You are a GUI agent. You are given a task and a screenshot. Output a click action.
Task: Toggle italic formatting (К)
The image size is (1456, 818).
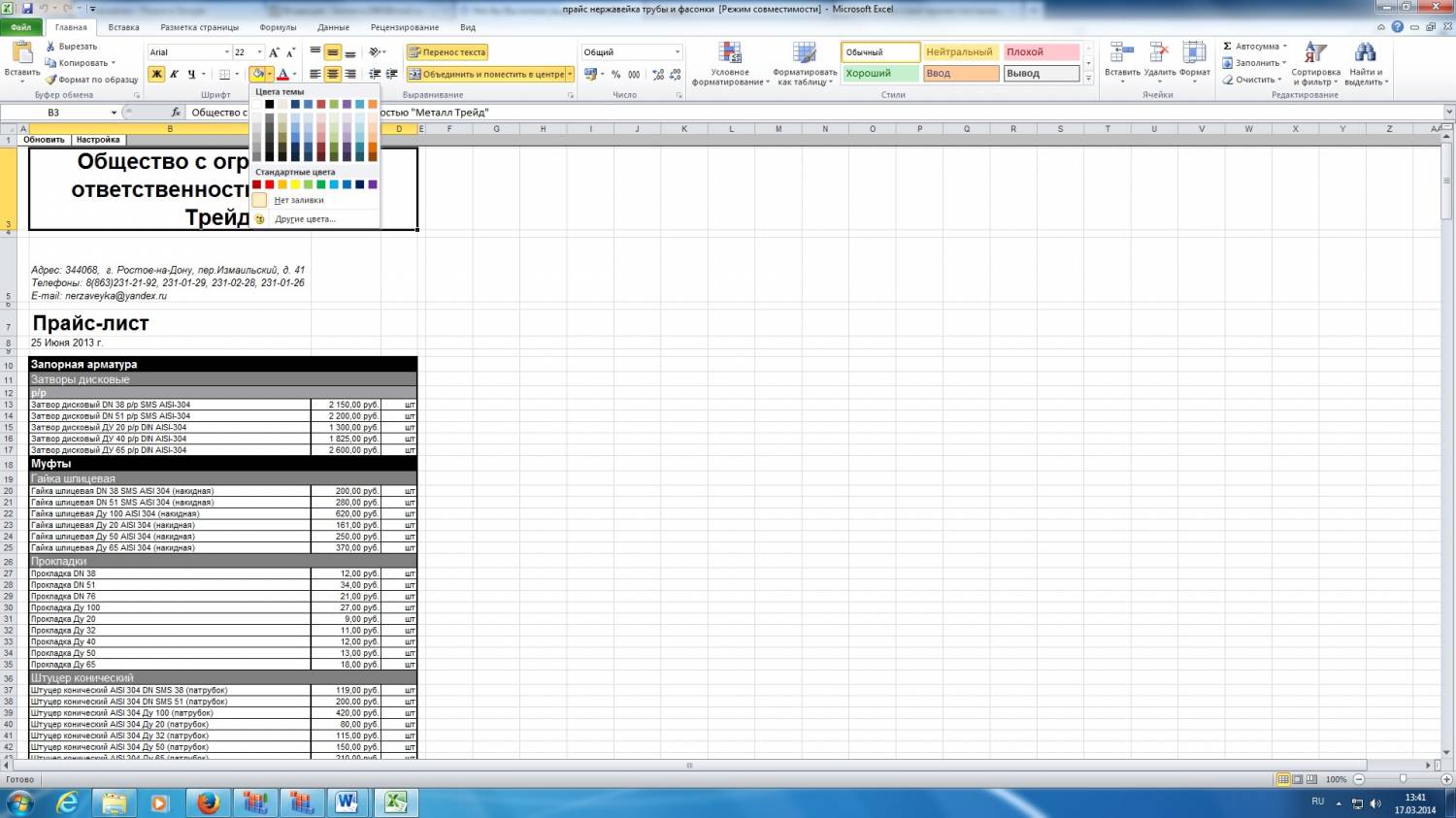[174, 74]
